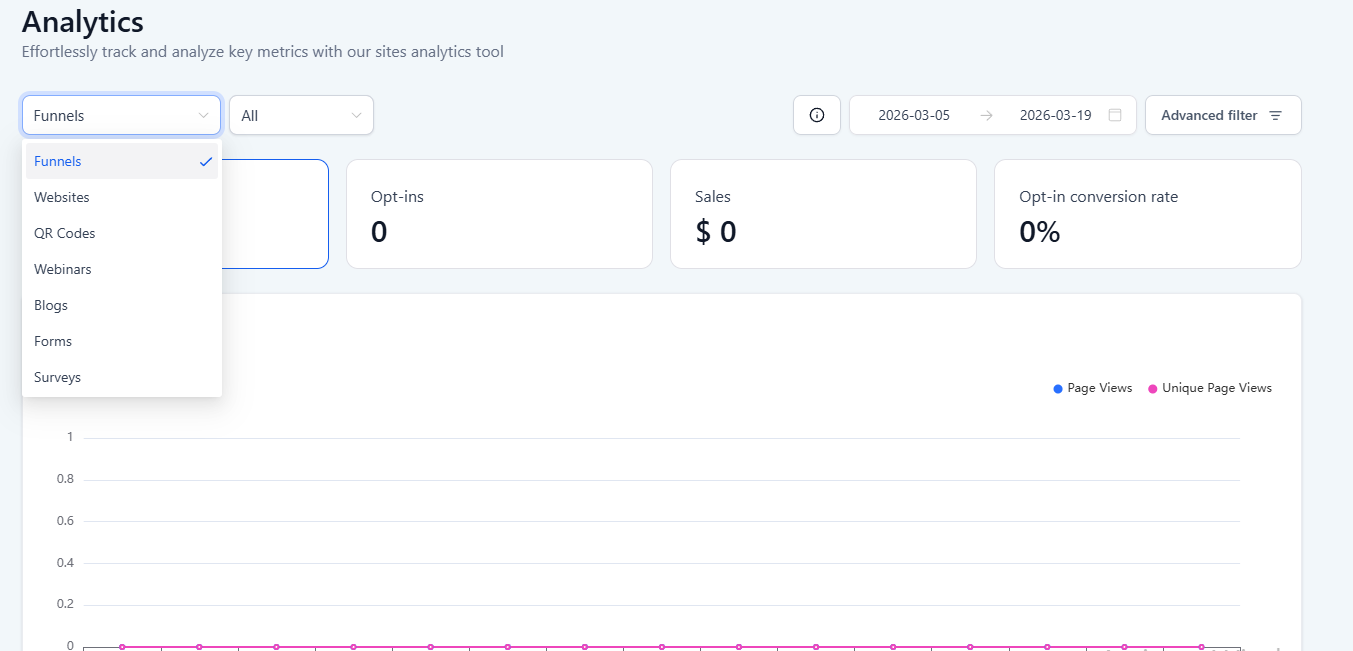1353x651 pixels.
Task: Click the info circle icon button
Action: point(816,115)
